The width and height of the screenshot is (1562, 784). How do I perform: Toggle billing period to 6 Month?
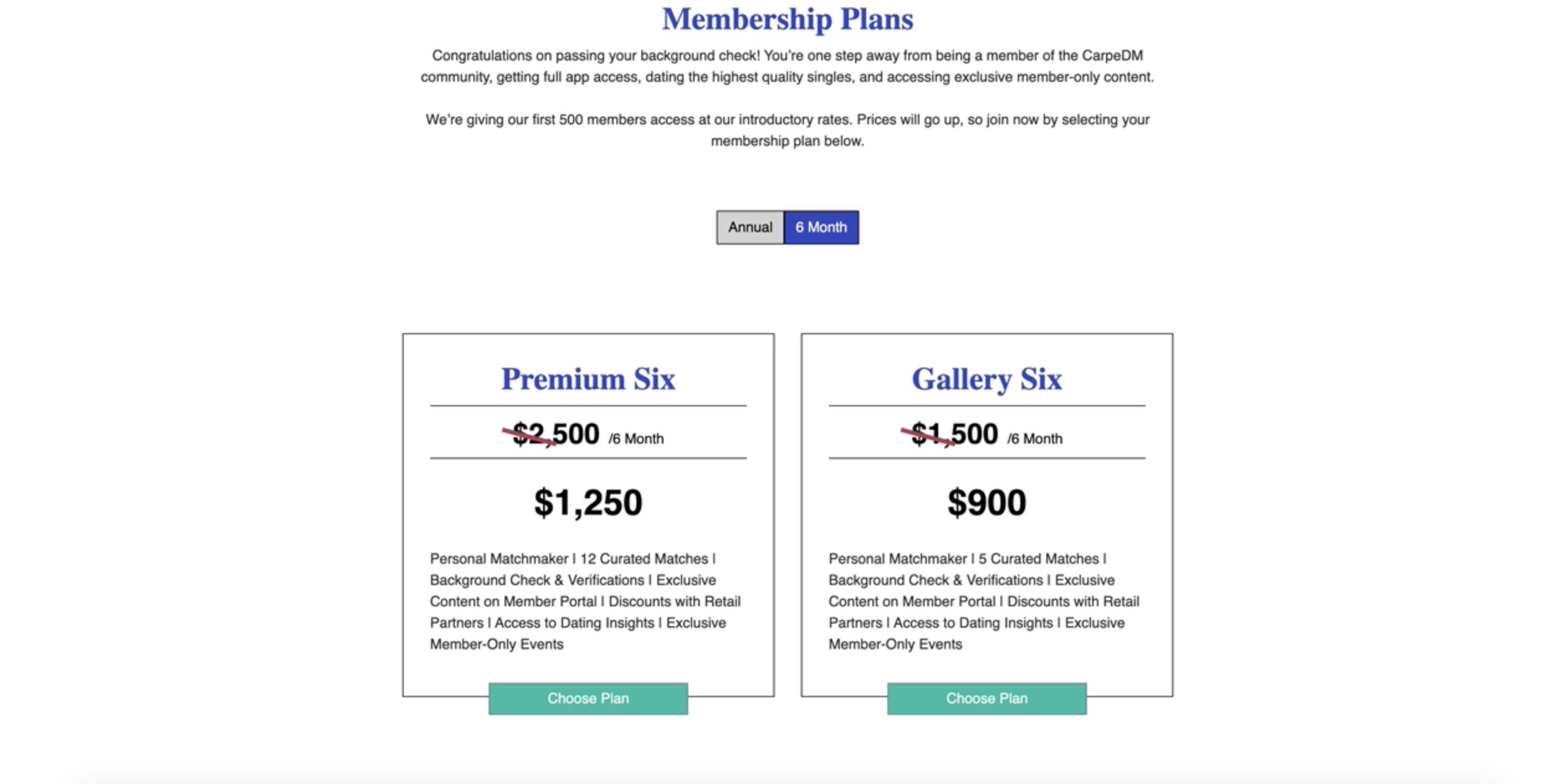[821, 227]
